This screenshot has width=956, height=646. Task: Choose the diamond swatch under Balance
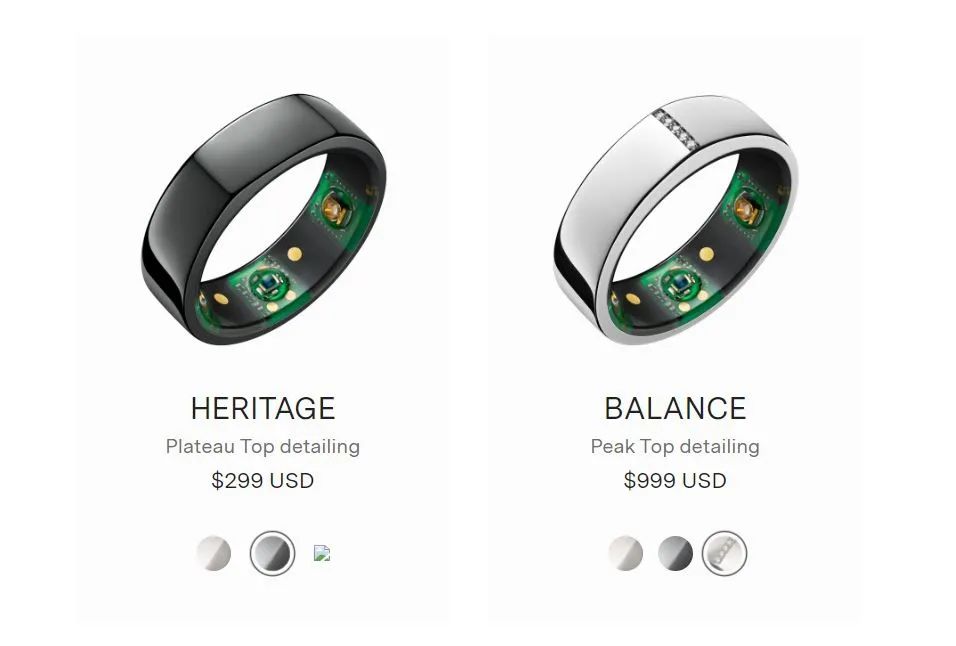(x=724, y=553)
